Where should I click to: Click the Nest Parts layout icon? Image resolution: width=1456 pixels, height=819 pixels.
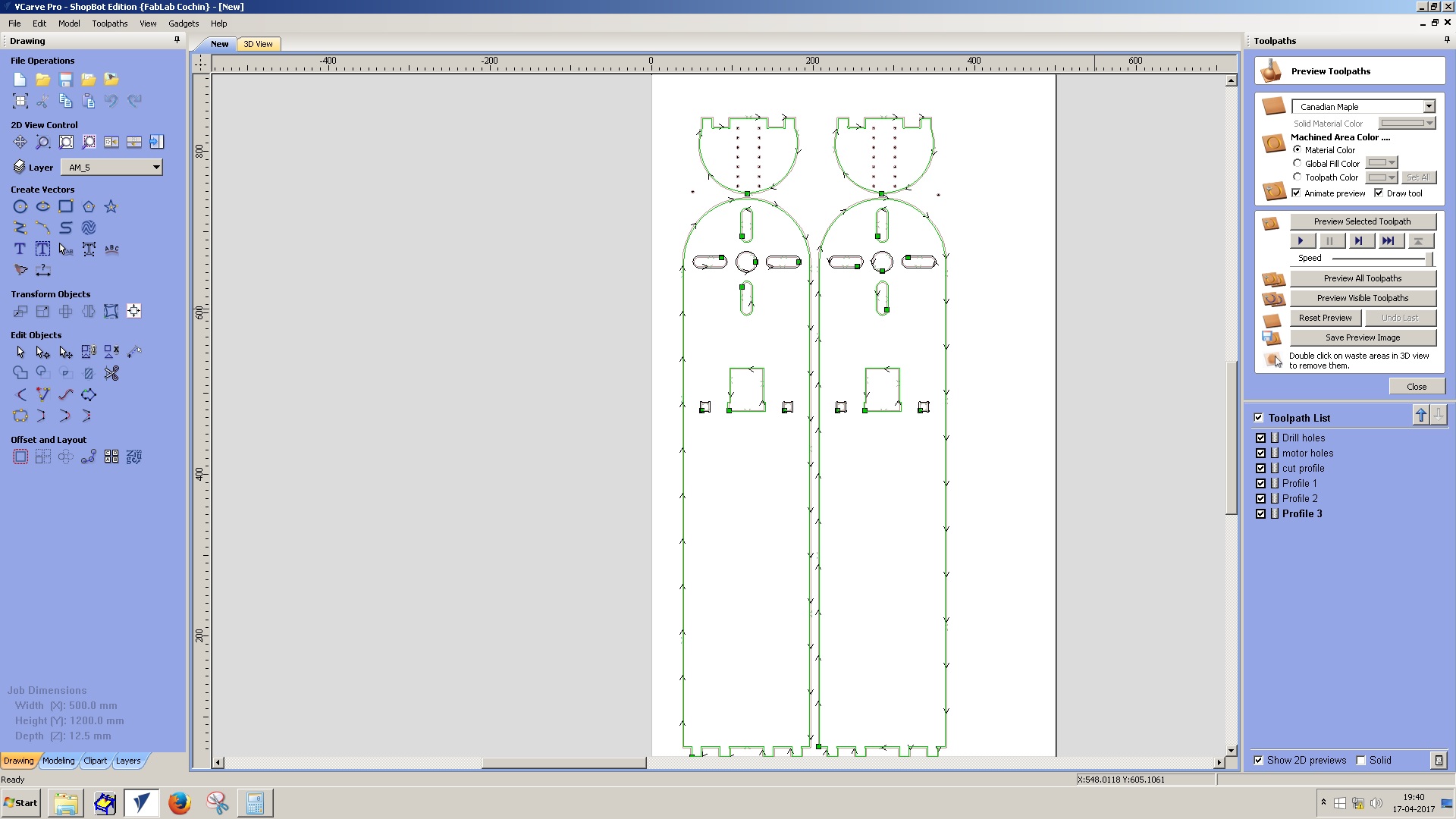coord(133,457)
